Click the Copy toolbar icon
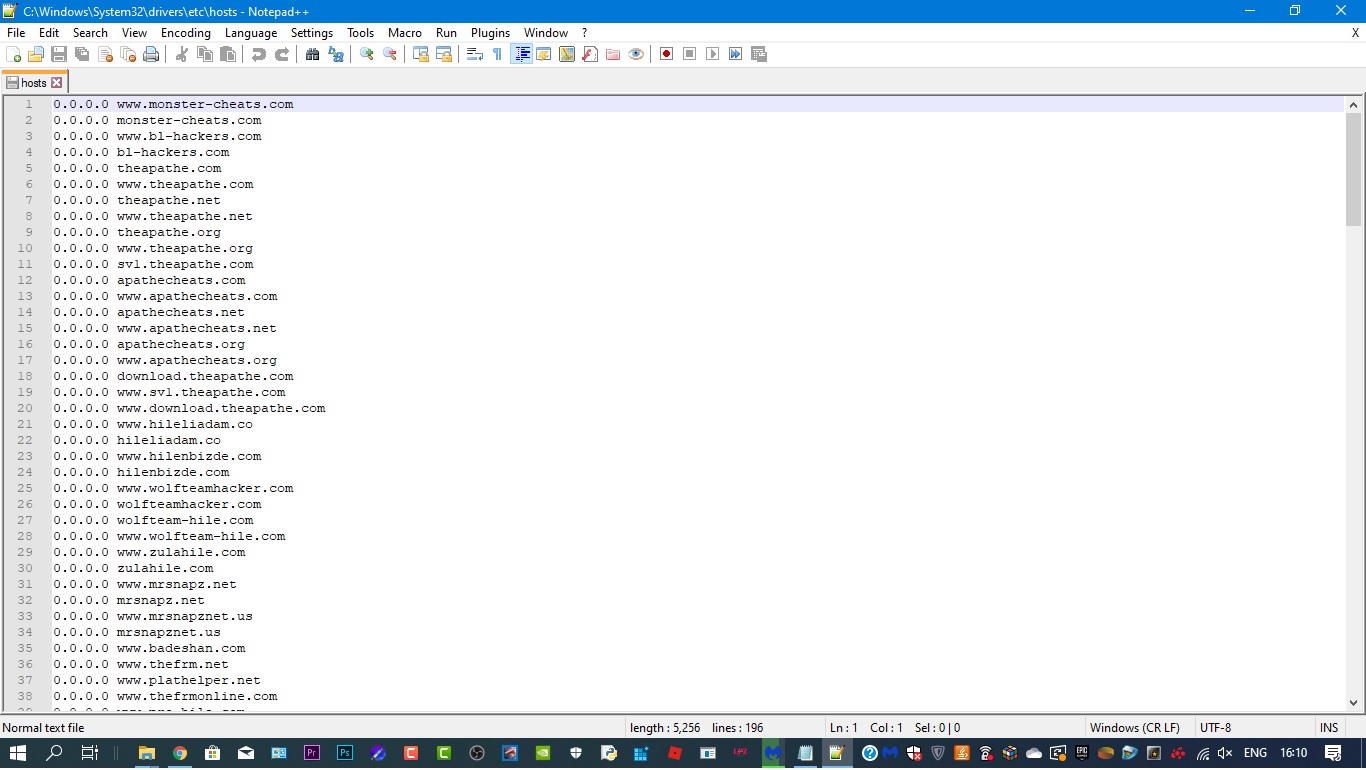The image size is (1366, 770). point(205,54)
